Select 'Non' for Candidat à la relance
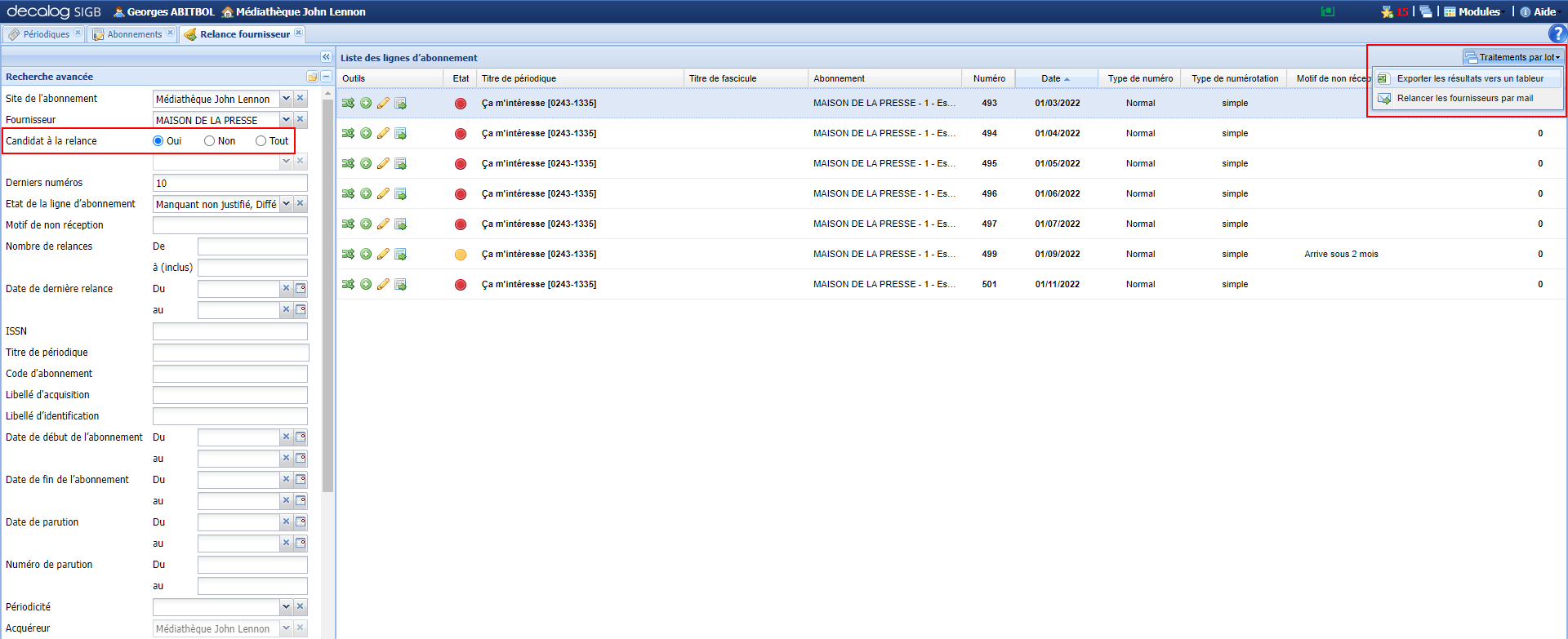This screenshot has height=639, width=1568. (210, 141)
